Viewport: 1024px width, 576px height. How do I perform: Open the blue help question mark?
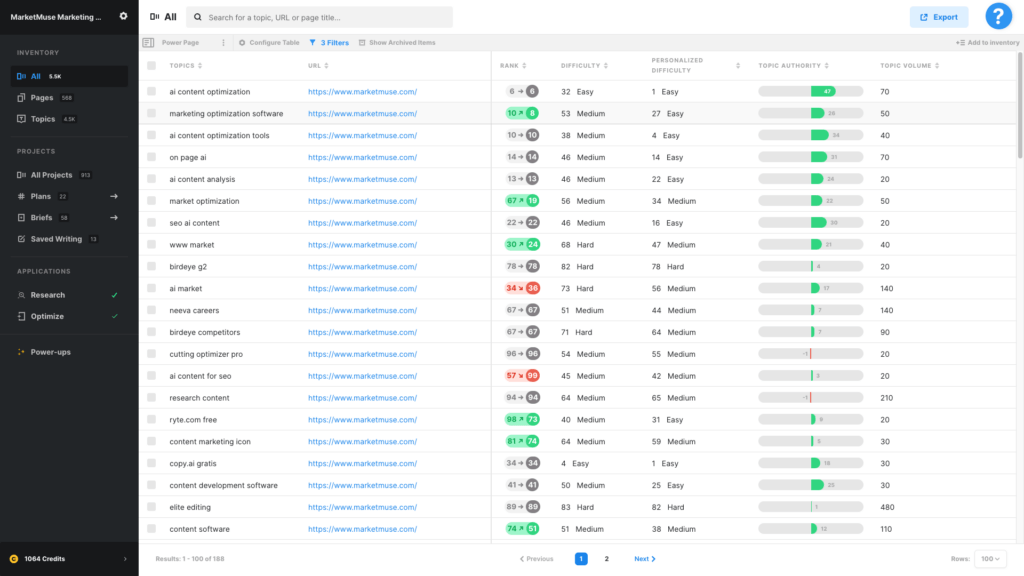(998, 16)
